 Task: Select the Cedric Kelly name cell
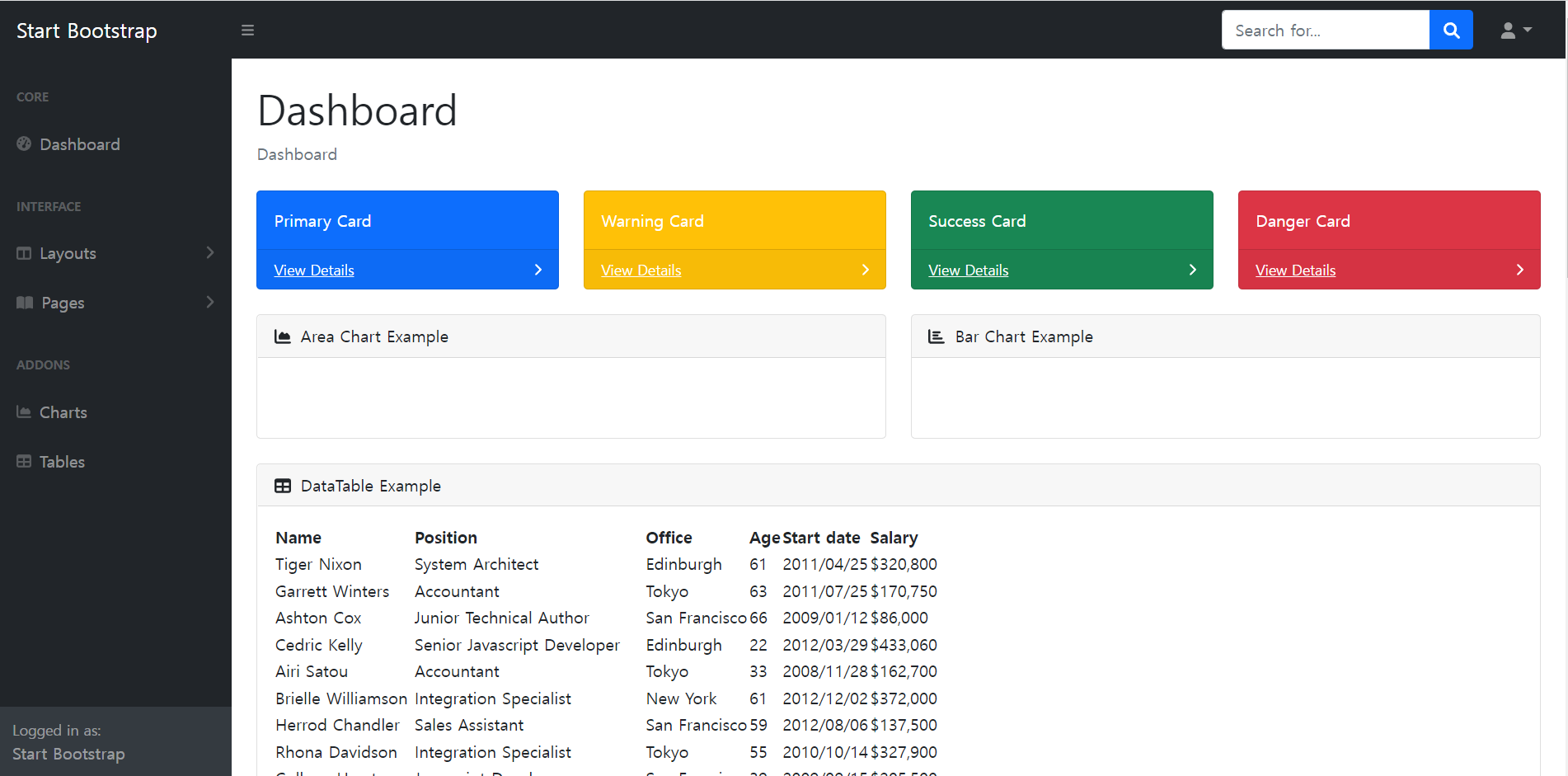(x=319, y=645)
